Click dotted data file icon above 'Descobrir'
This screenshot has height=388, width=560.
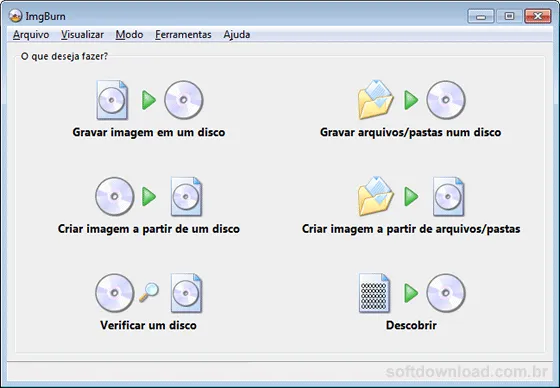click(374, 293)
